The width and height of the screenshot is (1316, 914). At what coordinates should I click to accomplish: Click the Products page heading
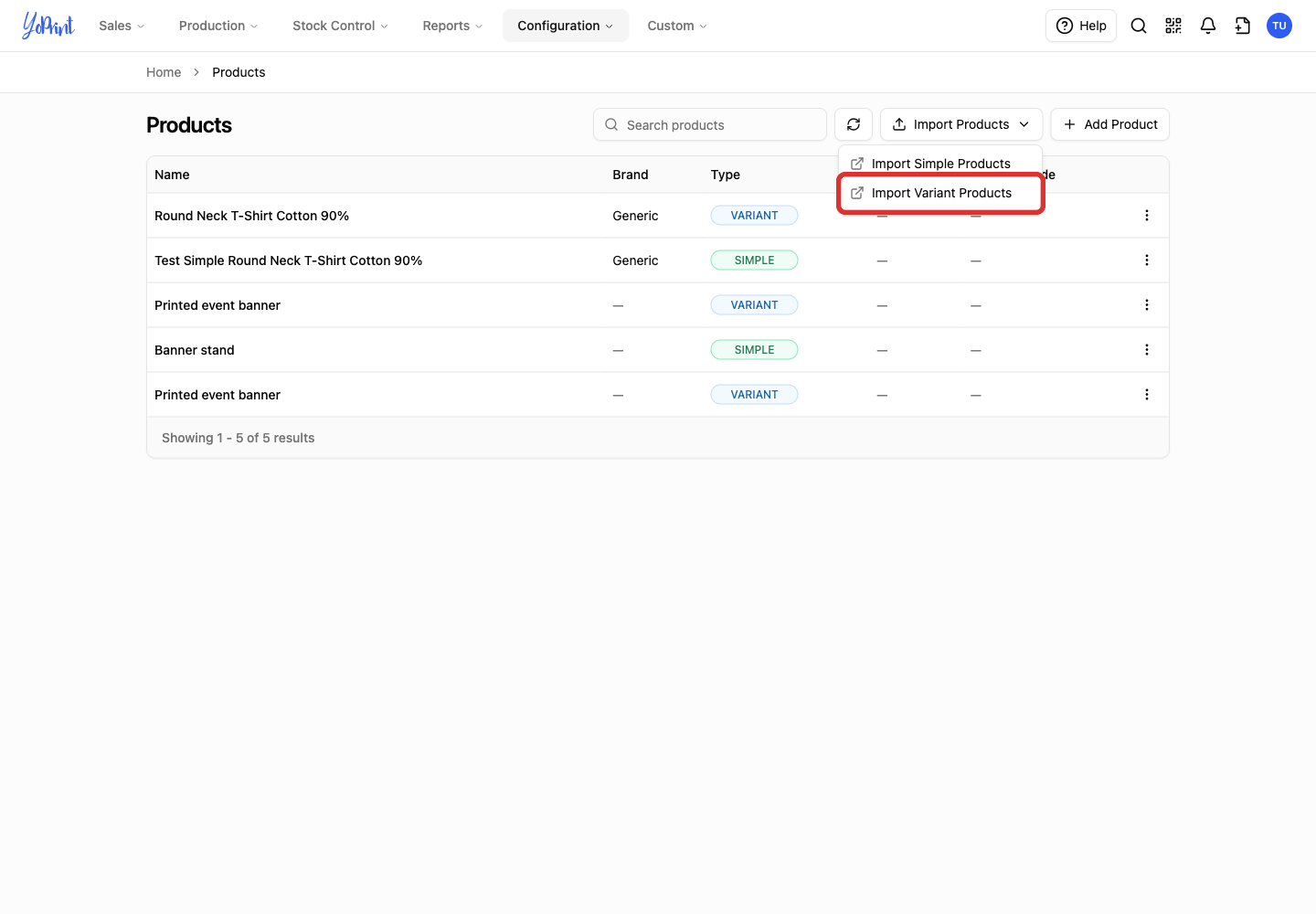pyautogui.click(x=189, y=125)
